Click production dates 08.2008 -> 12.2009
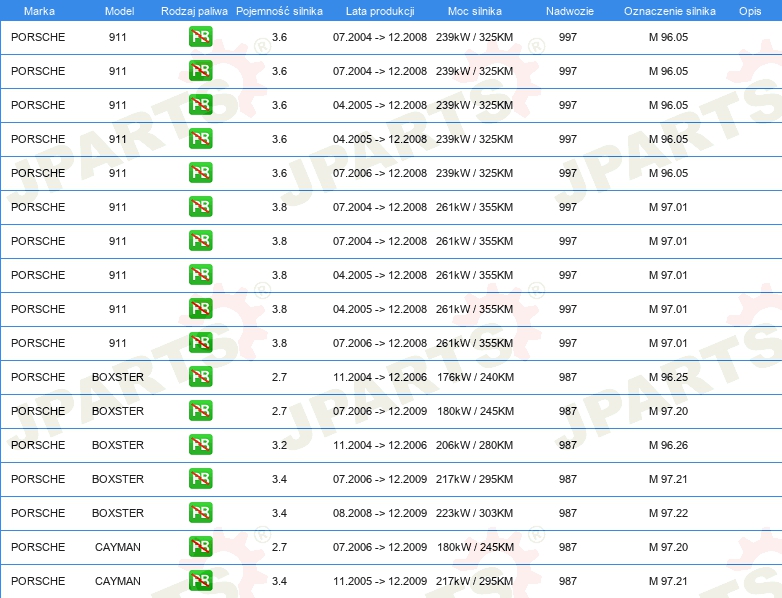 tap(379, 513)
